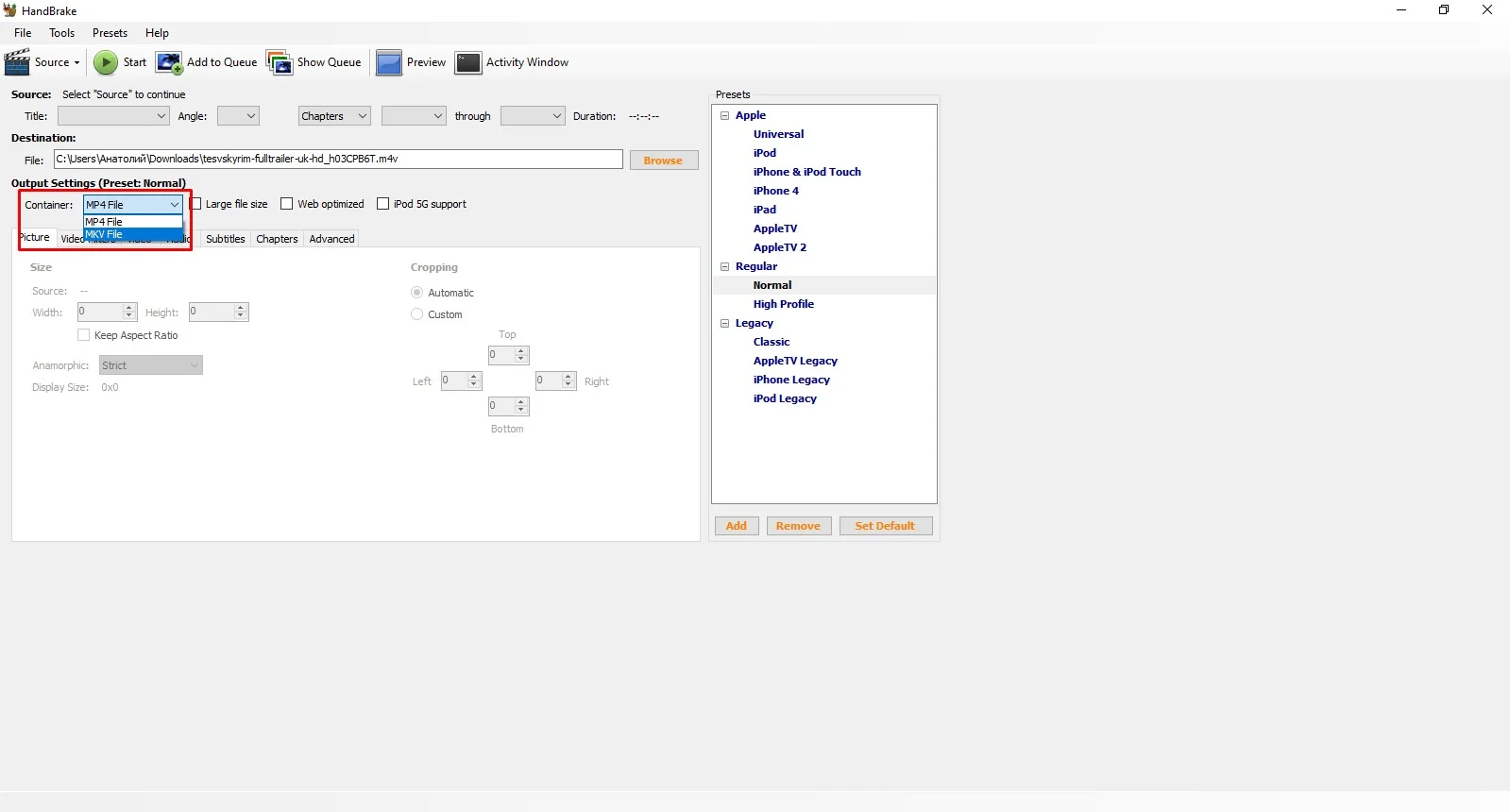Screen dimensions: 1510x812
Task: Open the chapter start dropdown
Action: coord(414,116)
